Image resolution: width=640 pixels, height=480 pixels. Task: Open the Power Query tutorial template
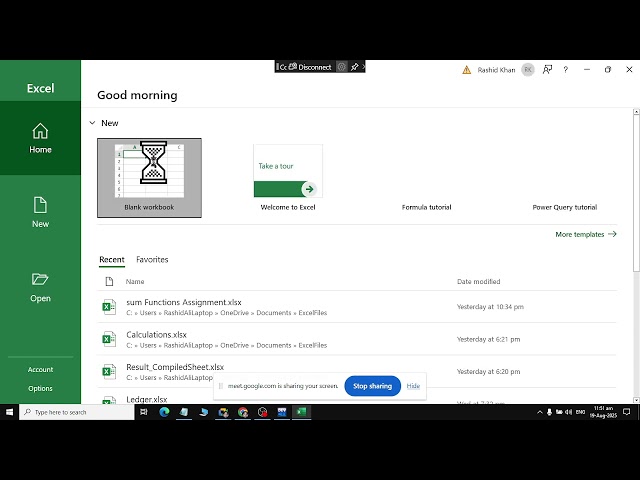click(564, 207)
